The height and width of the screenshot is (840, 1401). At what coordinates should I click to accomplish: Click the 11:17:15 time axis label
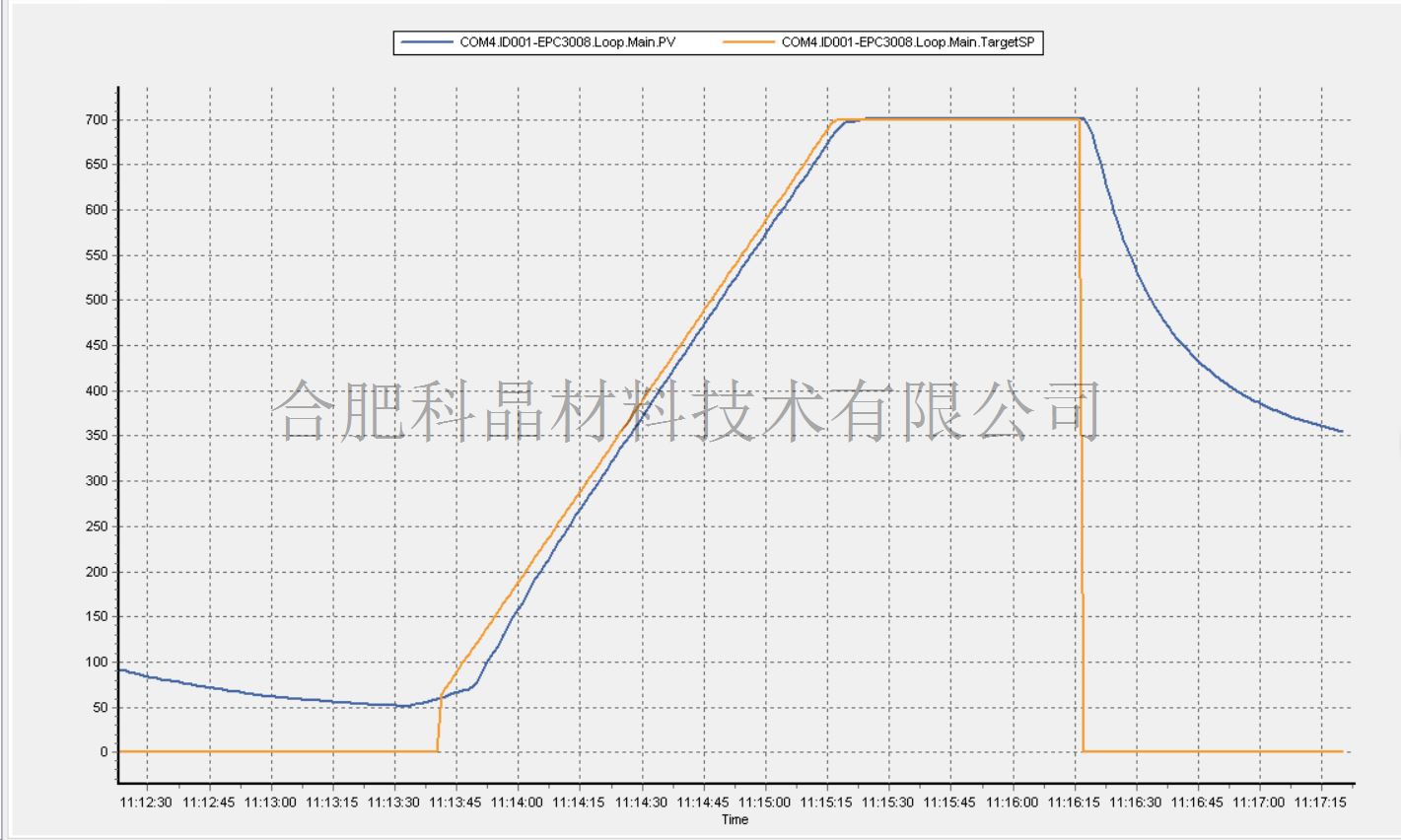pyautogui.click(x=1321, y=803)
